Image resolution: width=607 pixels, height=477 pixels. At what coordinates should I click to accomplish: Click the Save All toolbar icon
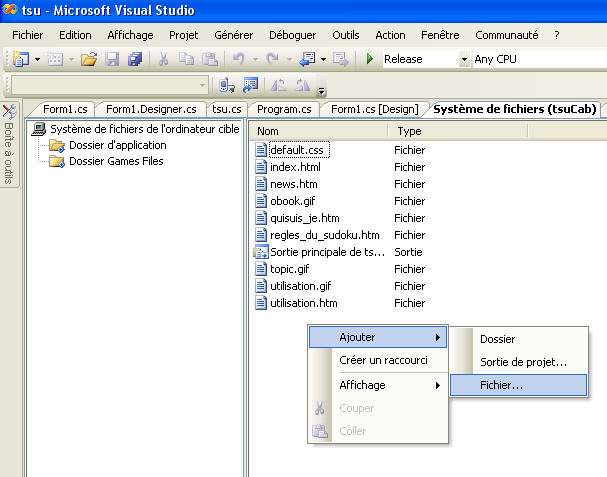(x=135, y=59)
